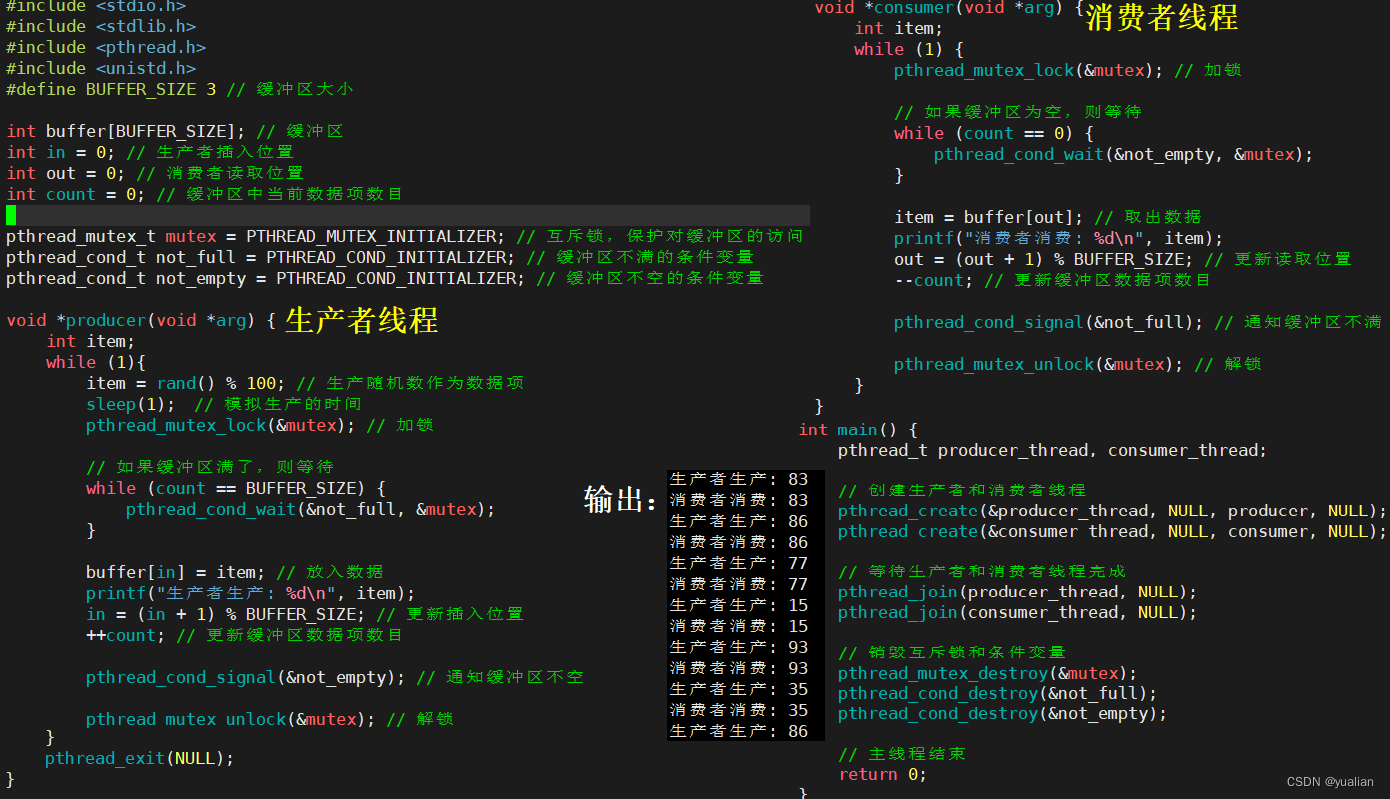This screenshot has height=799, width=1390.
Task: Click the yellow 生产者线程 heading
Action: 361,320
